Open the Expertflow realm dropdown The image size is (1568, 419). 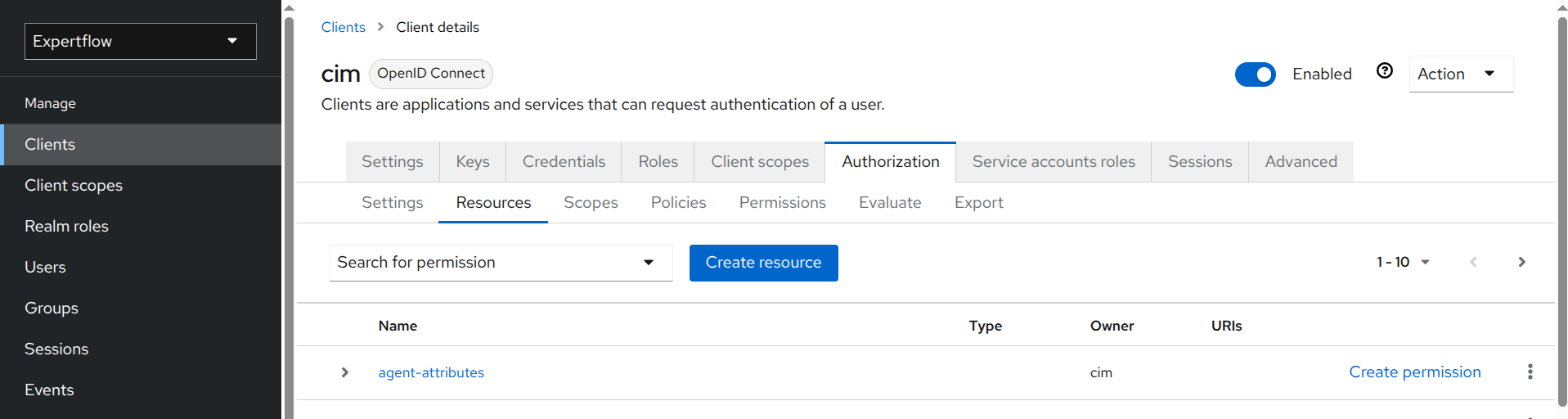(140, 41)
